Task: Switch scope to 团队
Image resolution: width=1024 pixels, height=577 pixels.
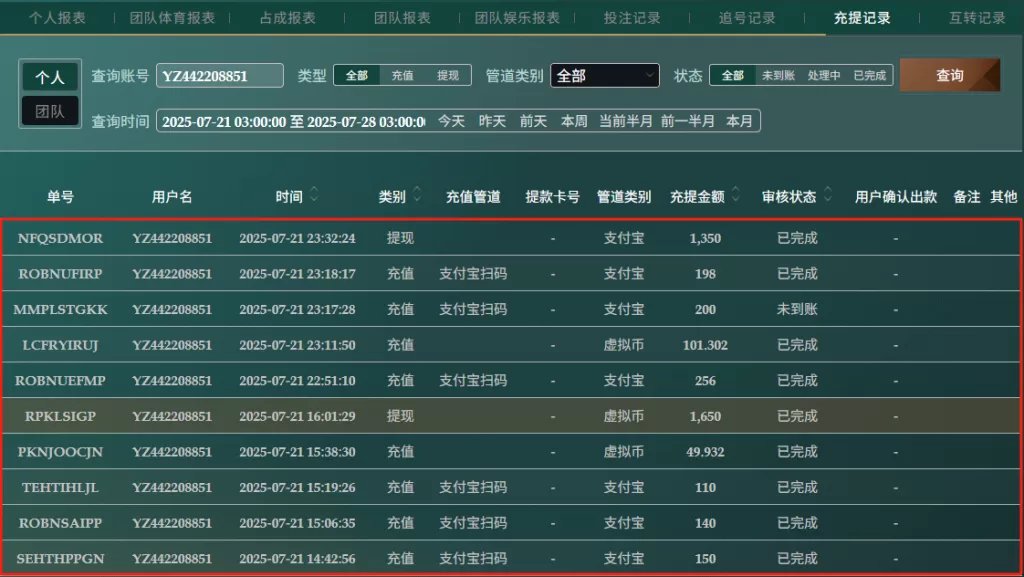Action: coord(50,111)
